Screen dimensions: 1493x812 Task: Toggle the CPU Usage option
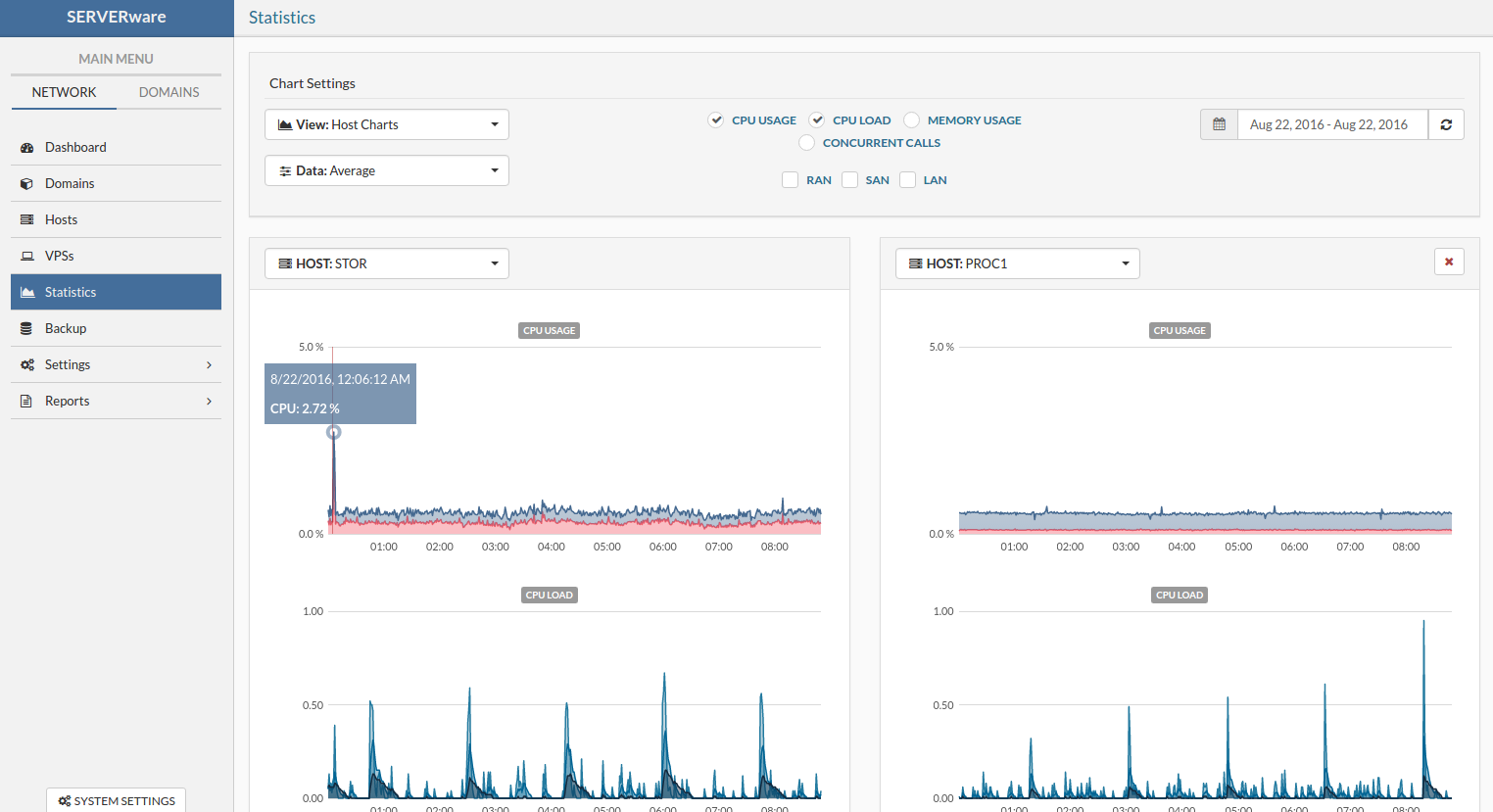[x=716, y=120]
